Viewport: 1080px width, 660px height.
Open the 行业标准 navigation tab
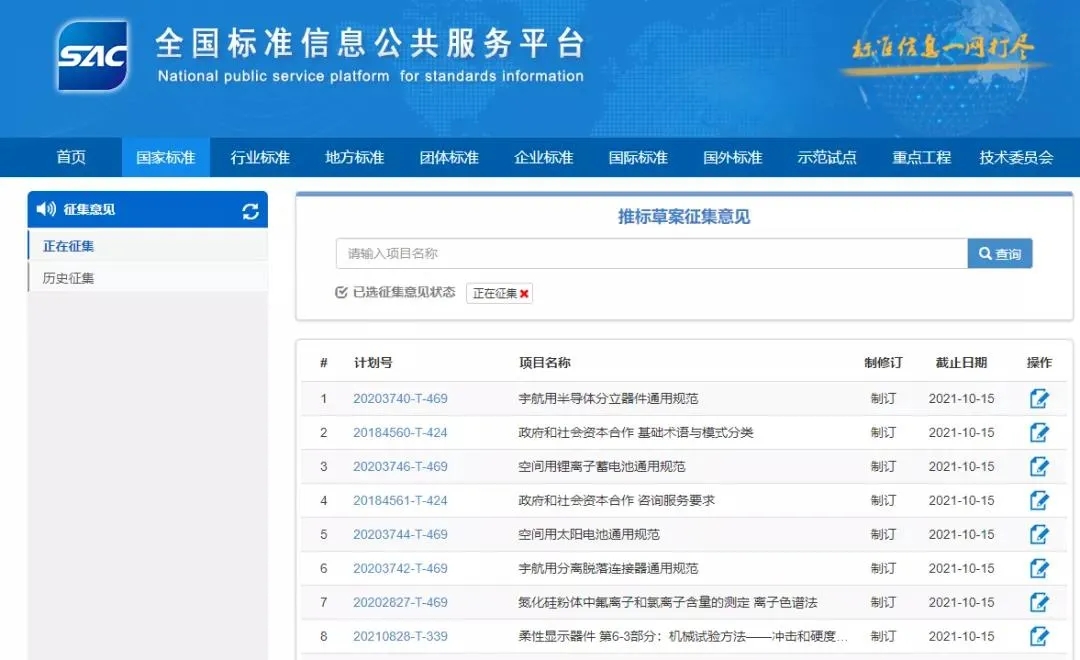click(260, 158)
